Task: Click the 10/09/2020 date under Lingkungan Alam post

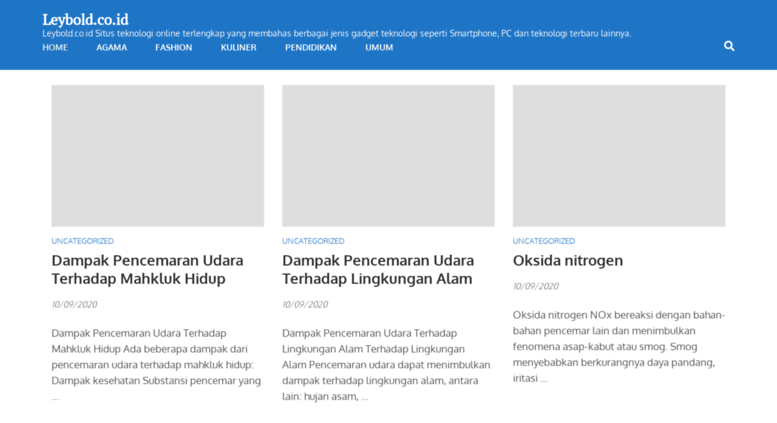Action: point(305,304)
